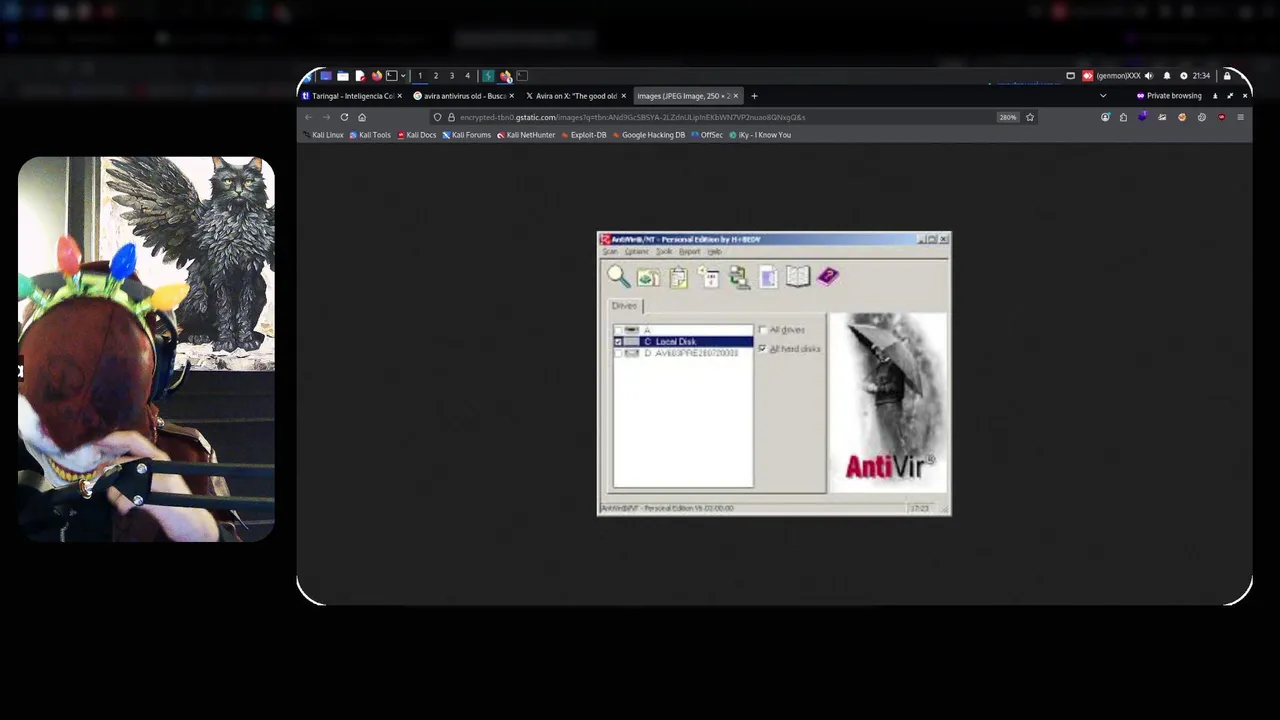Switch to workspace 2 in panel

pyautogui.click(x=436, y=76)
